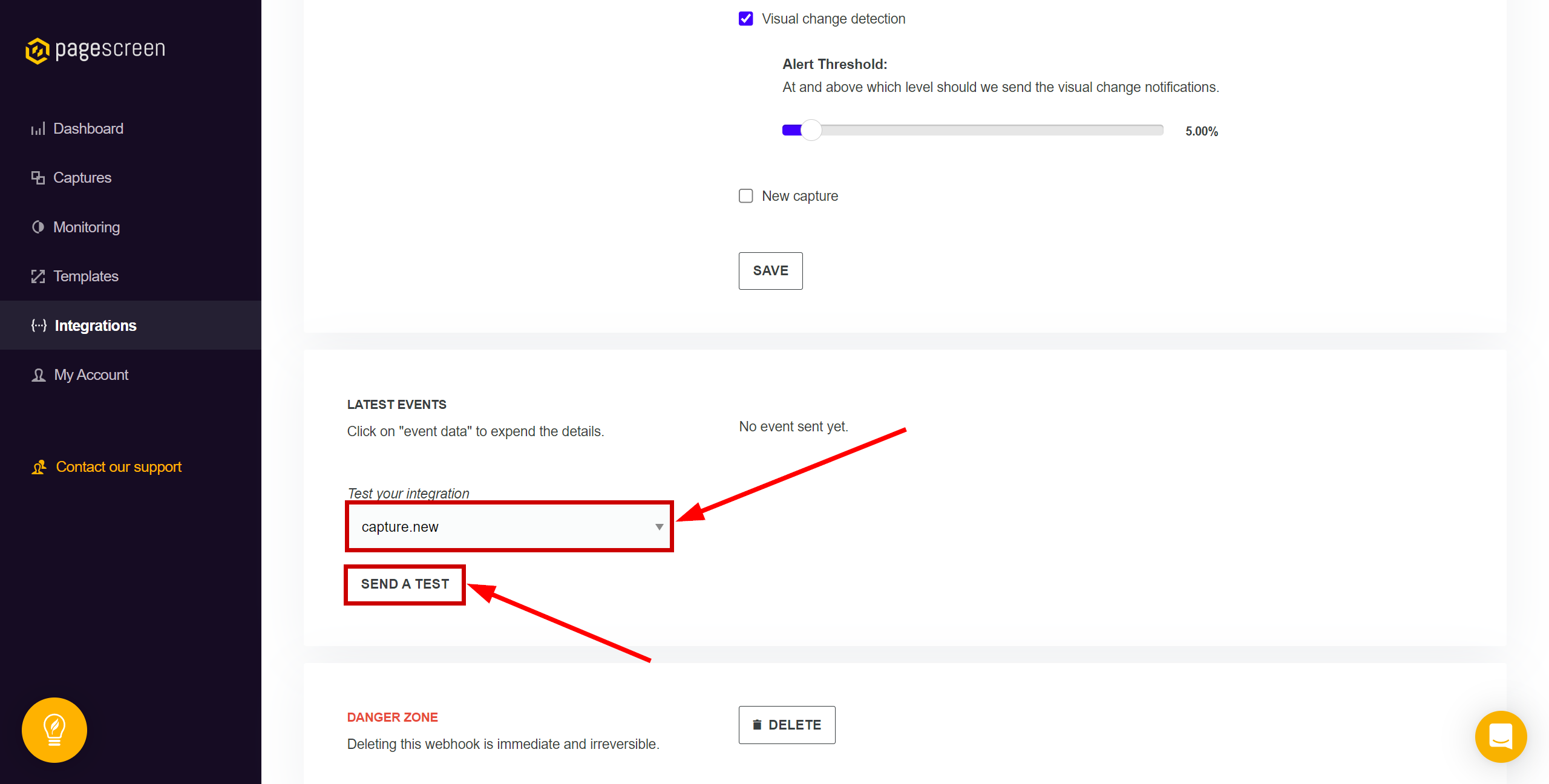Open the Templates section
The image size is (1549, 784).
pos(87,276)
